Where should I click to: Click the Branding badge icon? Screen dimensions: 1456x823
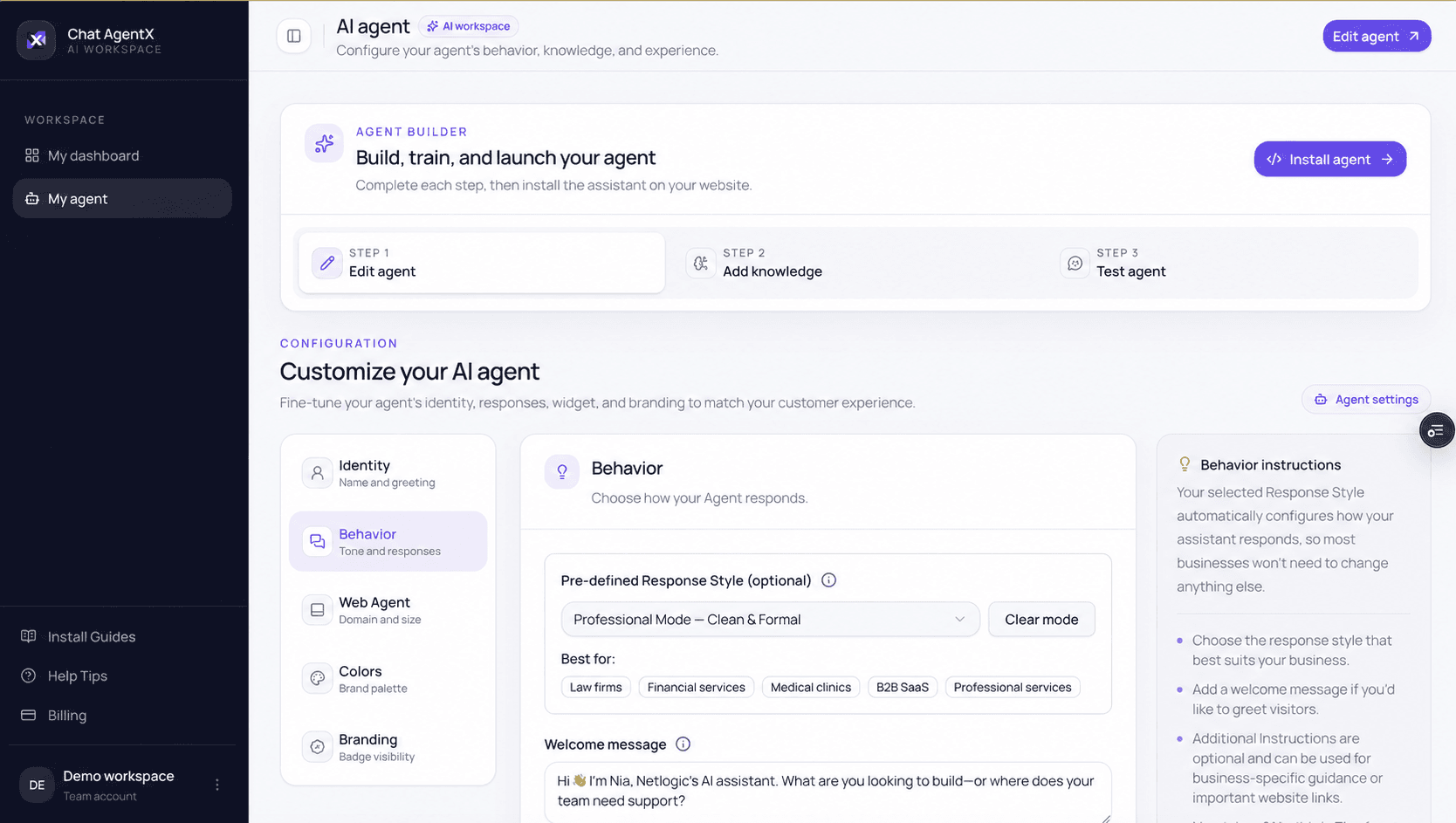pyautogui.click(x=318, y=747)
